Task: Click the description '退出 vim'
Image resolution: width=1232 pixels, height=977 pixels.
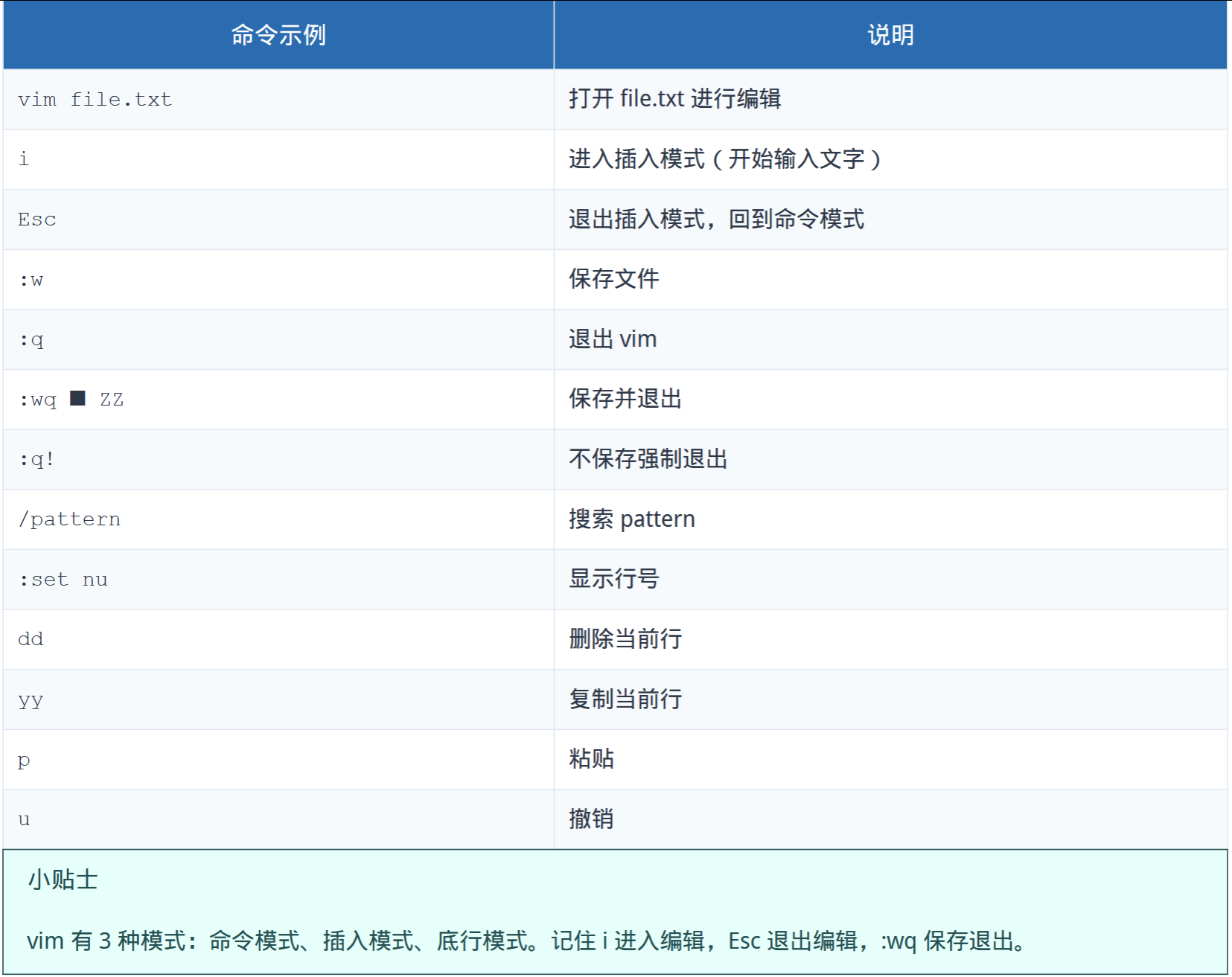Action: click(613, 339)
